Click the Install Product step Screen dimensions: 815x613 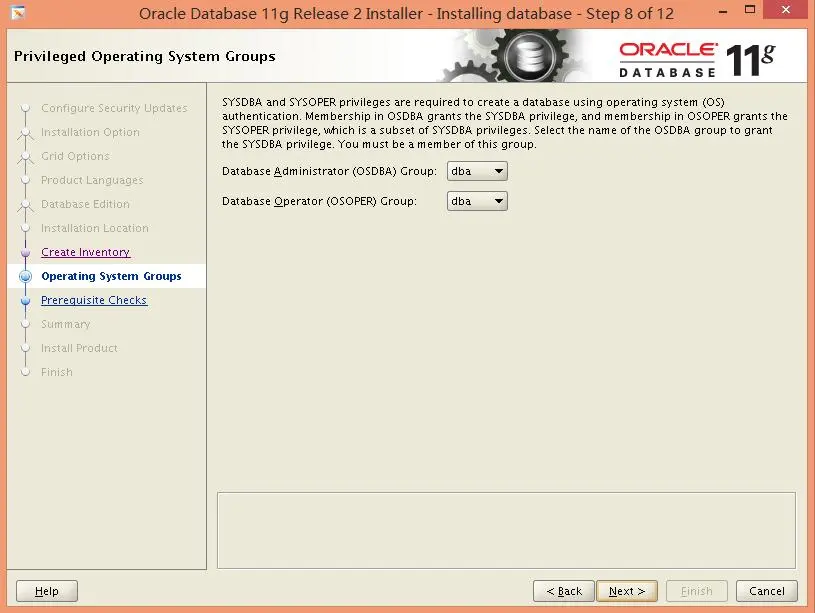[x=79, y=348]
